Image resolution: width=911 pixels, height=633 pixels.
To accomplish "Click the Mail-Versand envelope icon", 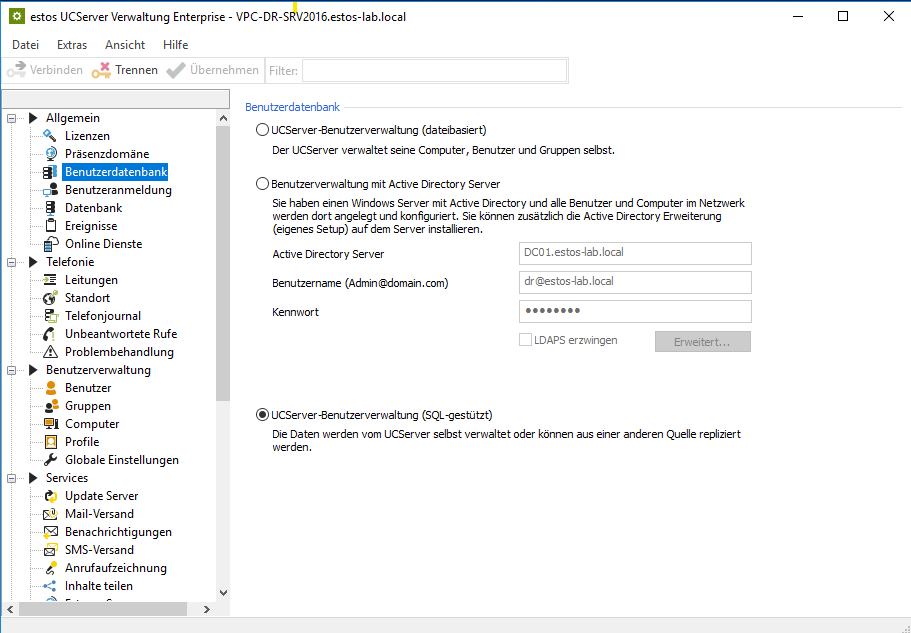I will [x=50, y=514].
